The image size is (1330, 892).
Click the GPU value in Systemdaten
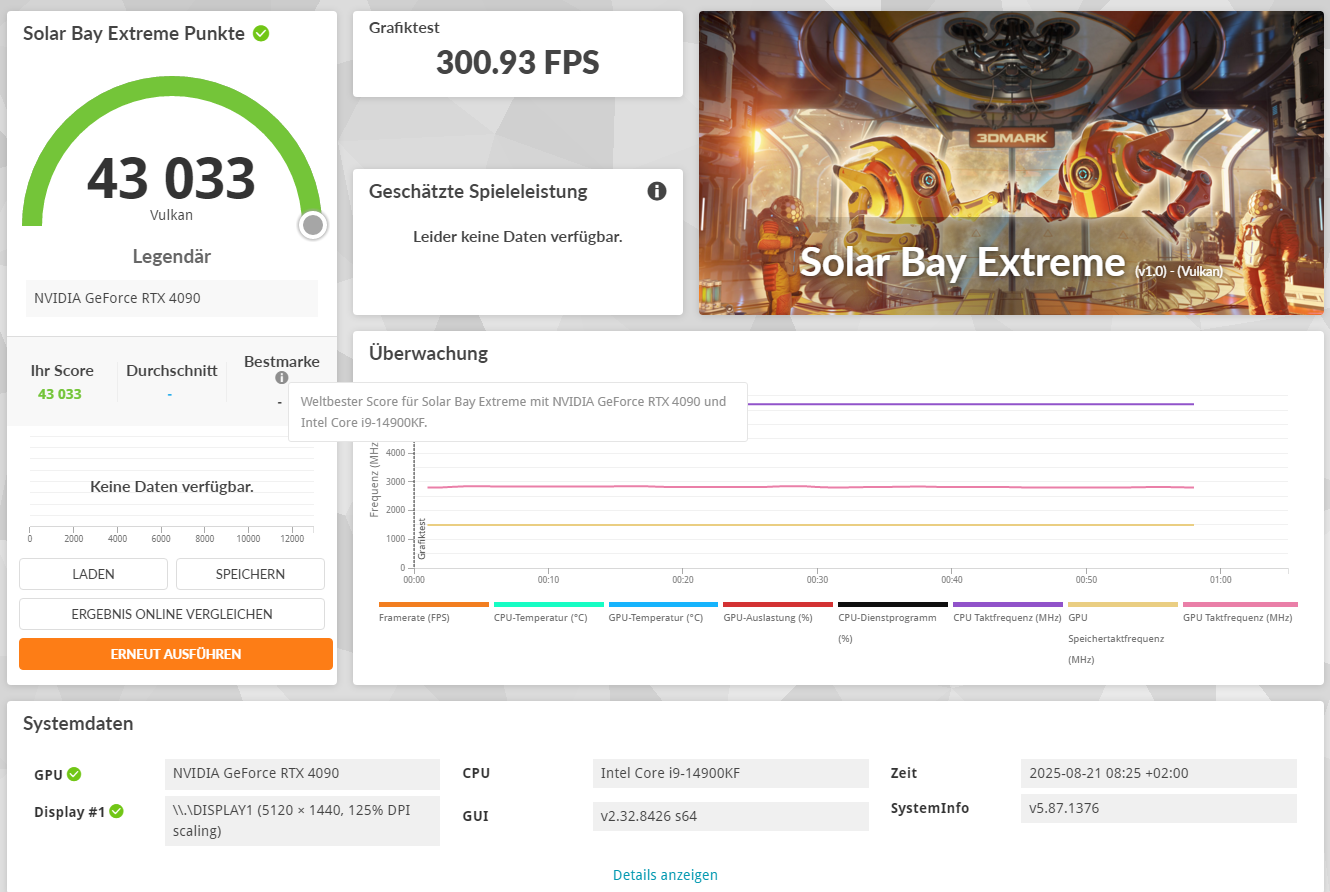tap(302, 773)
